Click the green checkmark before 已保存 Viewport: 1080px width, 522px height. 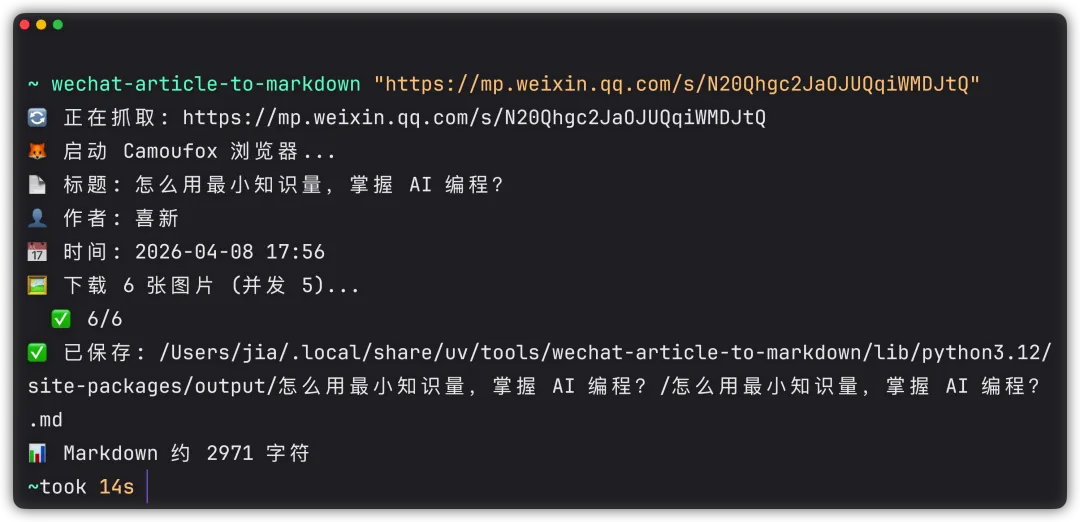tap(37, 353)
